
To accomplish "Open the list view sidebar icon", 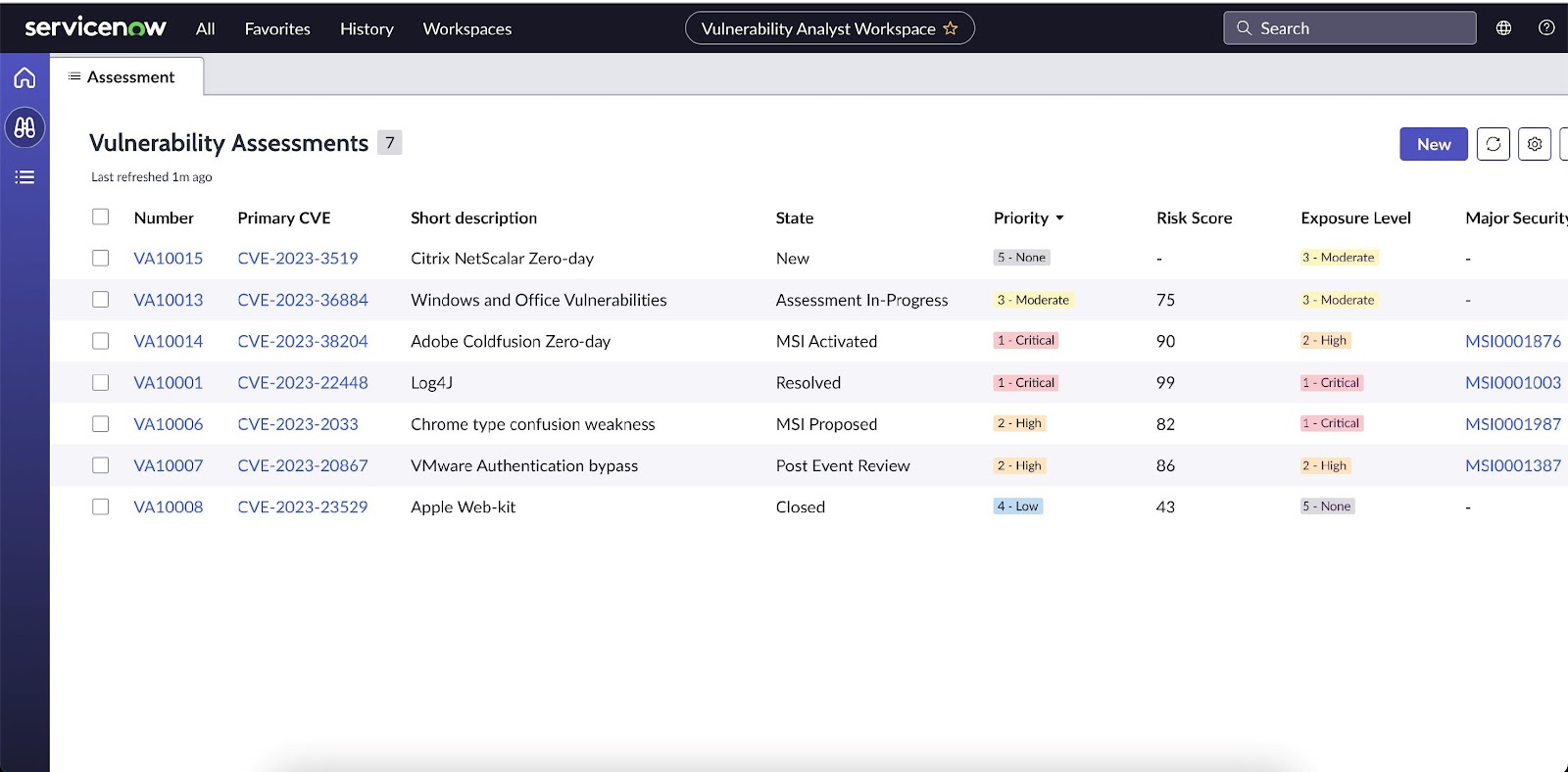I will 24,177.
